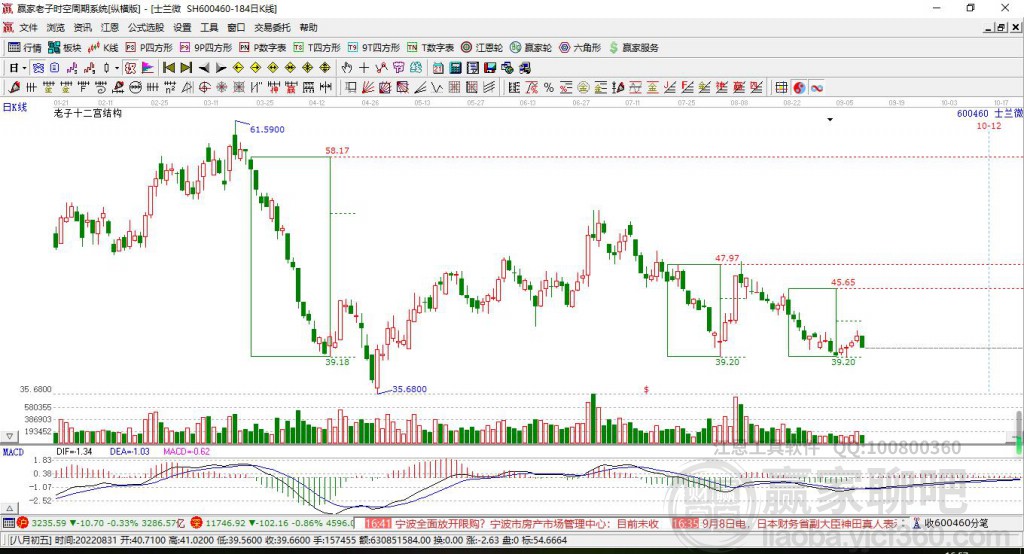Click the 3235.59 index status value

click(x=48, y=523)
